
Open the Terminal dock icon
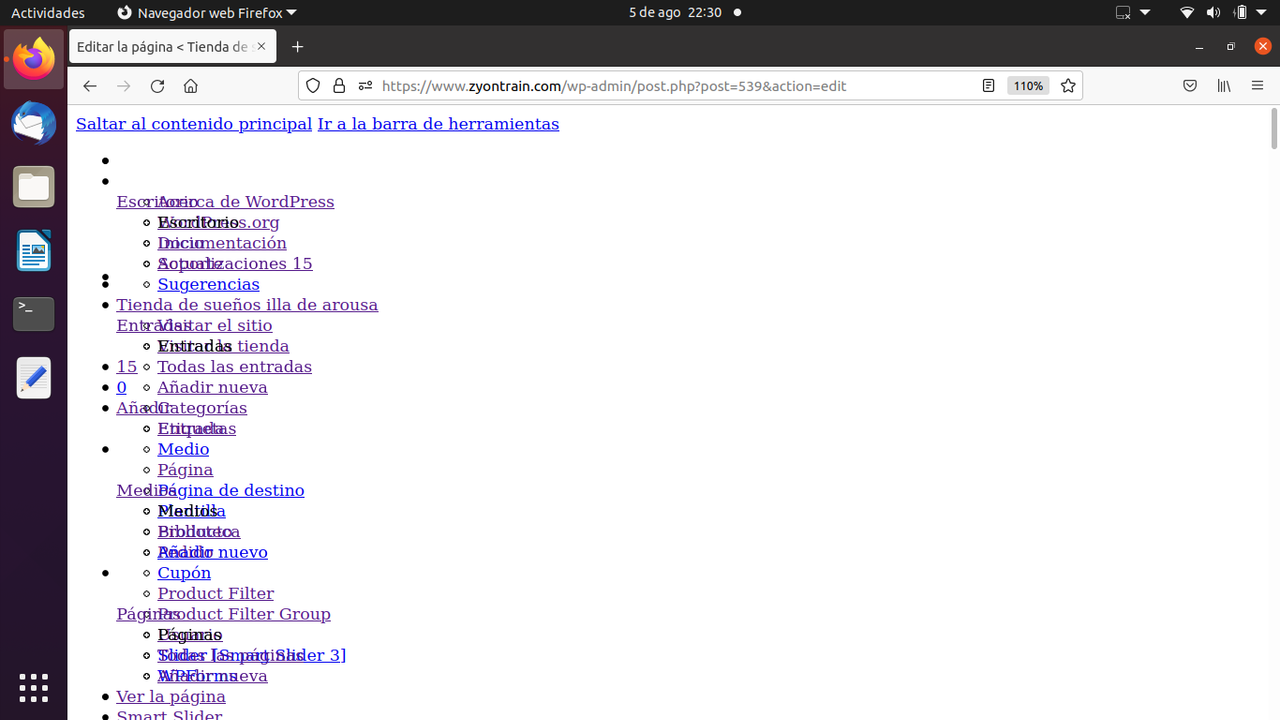(x=34, y=313)
